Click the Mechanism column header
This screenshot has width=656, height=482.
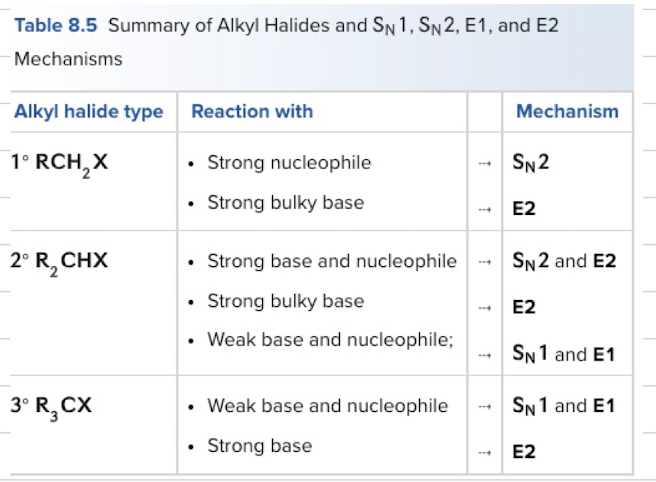click(567, 111)
